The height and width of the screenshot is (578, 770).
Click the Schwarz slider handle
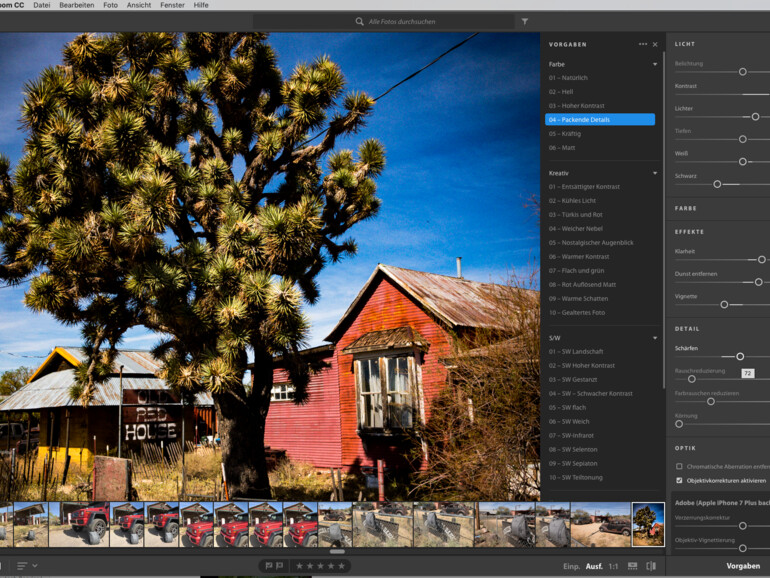point(717,184)
